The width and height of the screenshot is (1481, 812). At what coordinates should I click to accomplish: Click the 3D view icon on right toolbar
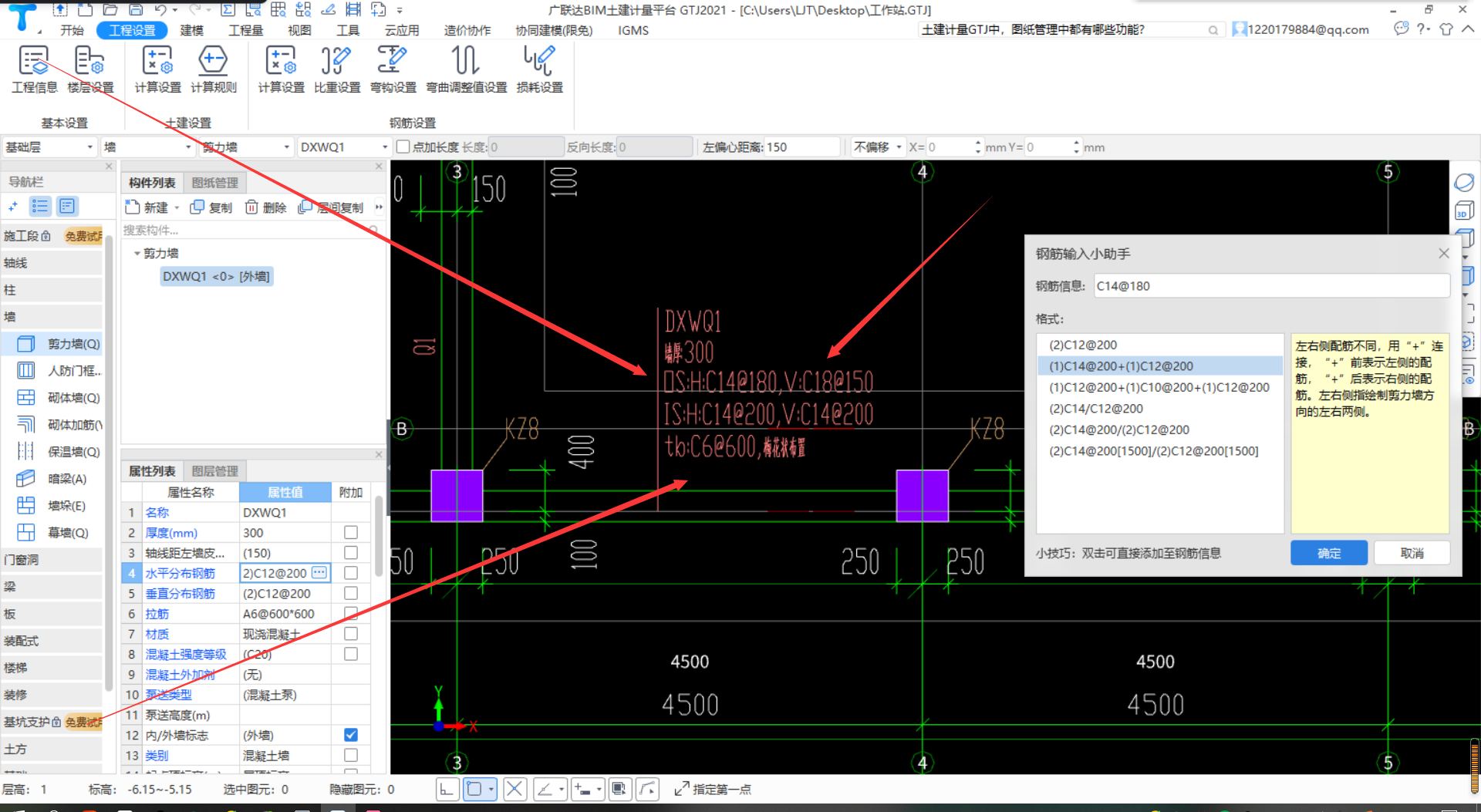[1463, 211]
